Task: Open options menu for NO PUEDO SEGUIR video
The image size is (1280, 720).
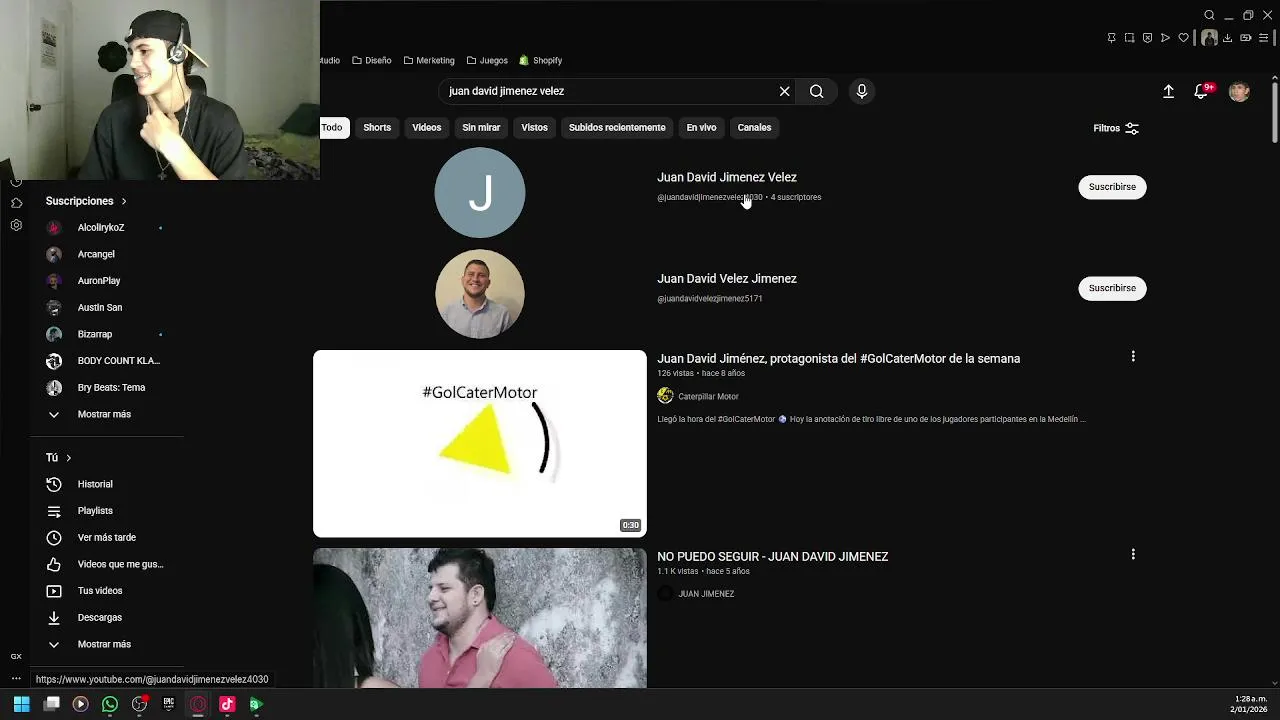Action: (x=1133, y=554)
